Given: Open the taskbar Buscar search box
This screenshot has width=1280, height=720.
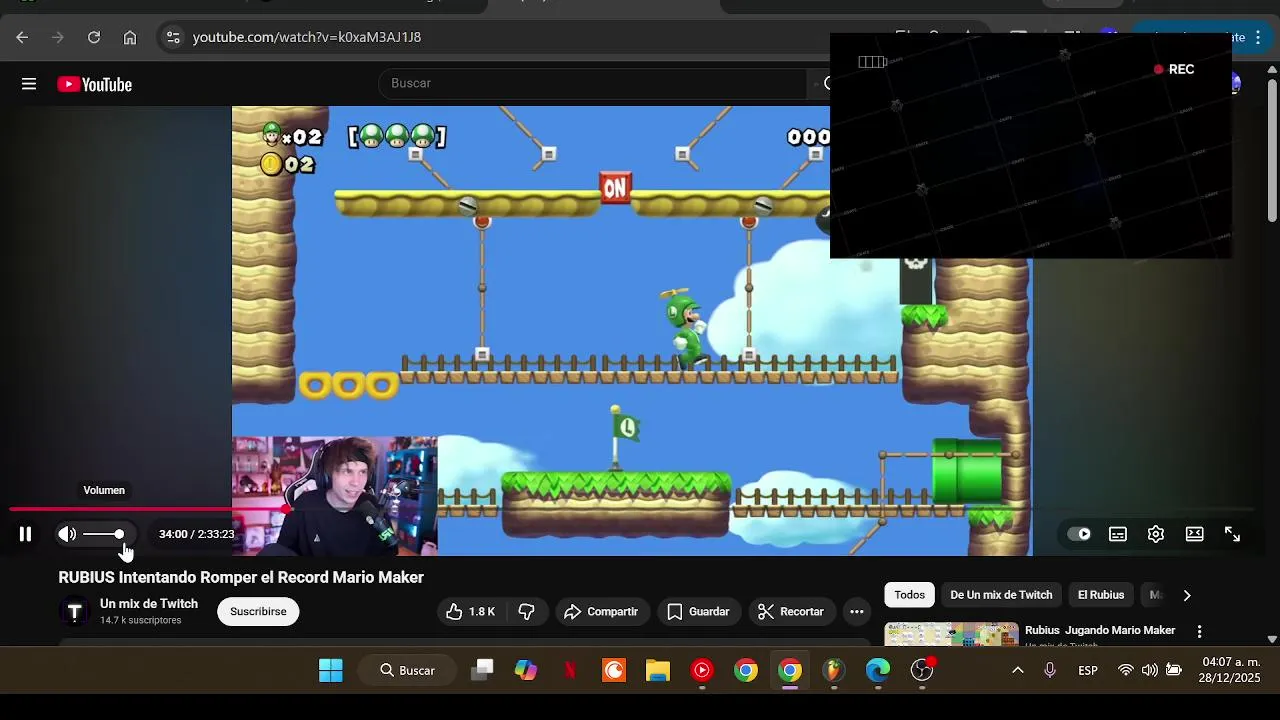Looking at the screenshot, I should pyautogui.click(x=407, y=670).
